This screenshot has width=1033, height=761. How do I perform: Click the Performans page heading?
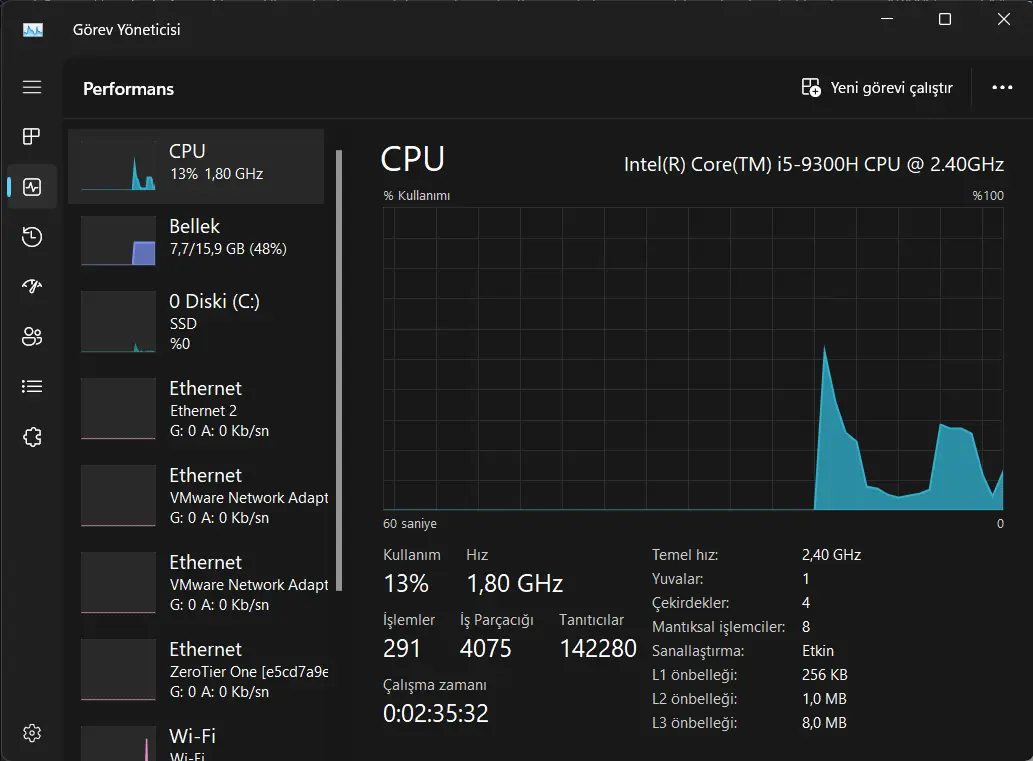[128, 89]
